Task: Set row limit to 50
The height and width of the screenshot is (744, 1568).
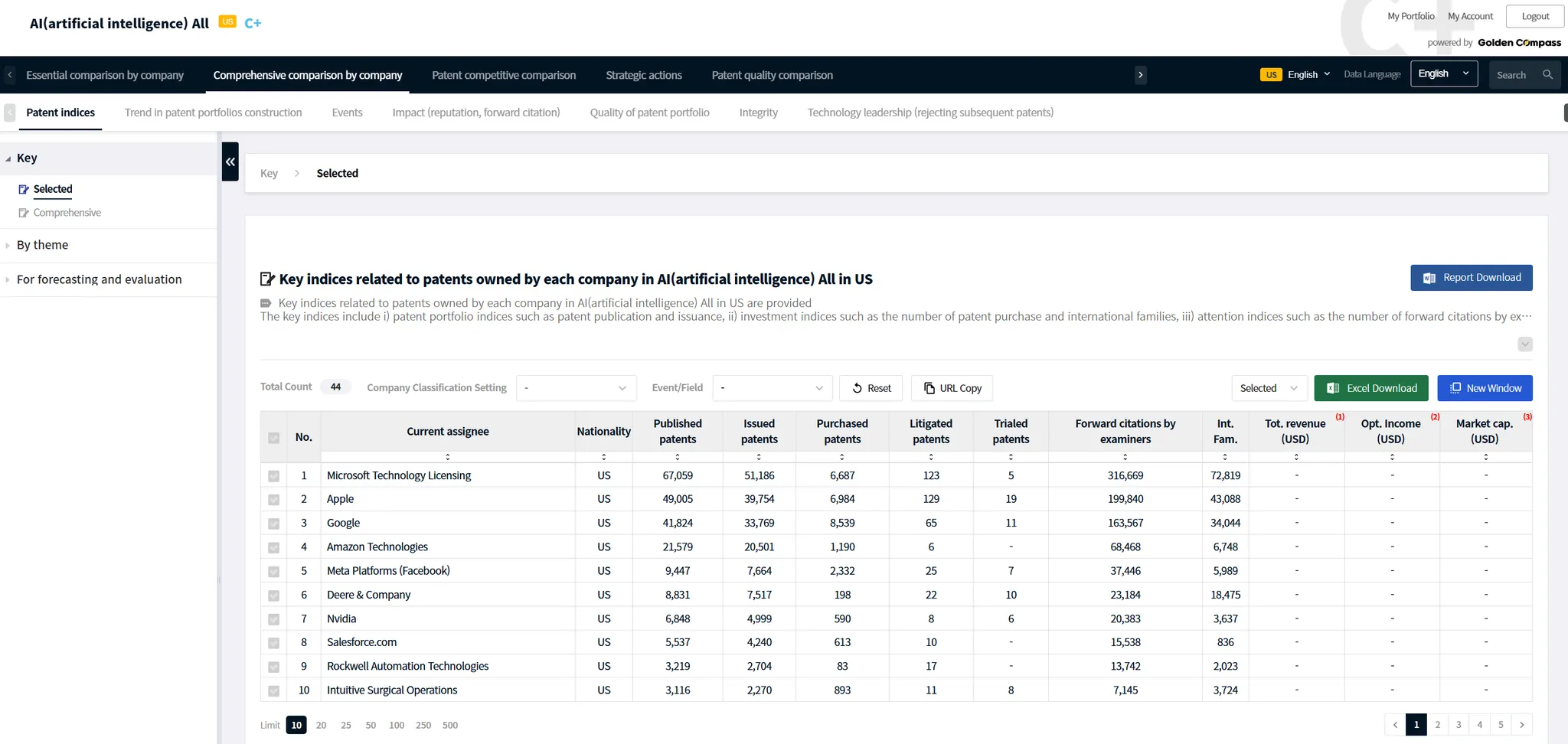Action: (x=371, y=725)
